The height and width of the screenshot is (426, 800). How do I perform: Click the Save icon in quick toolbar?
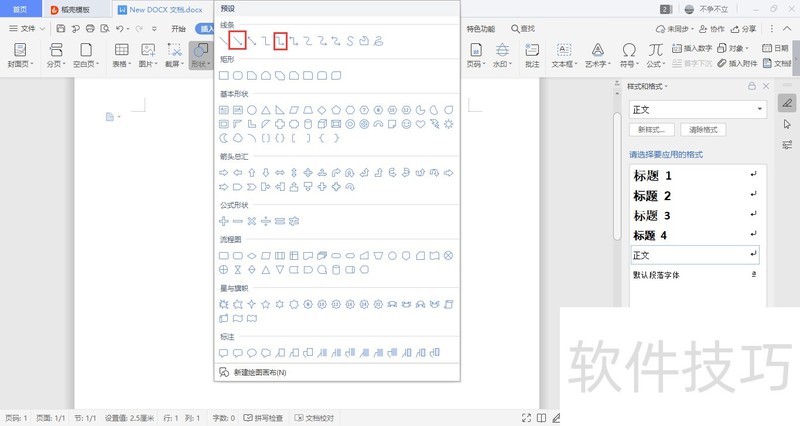pos(61,29)
